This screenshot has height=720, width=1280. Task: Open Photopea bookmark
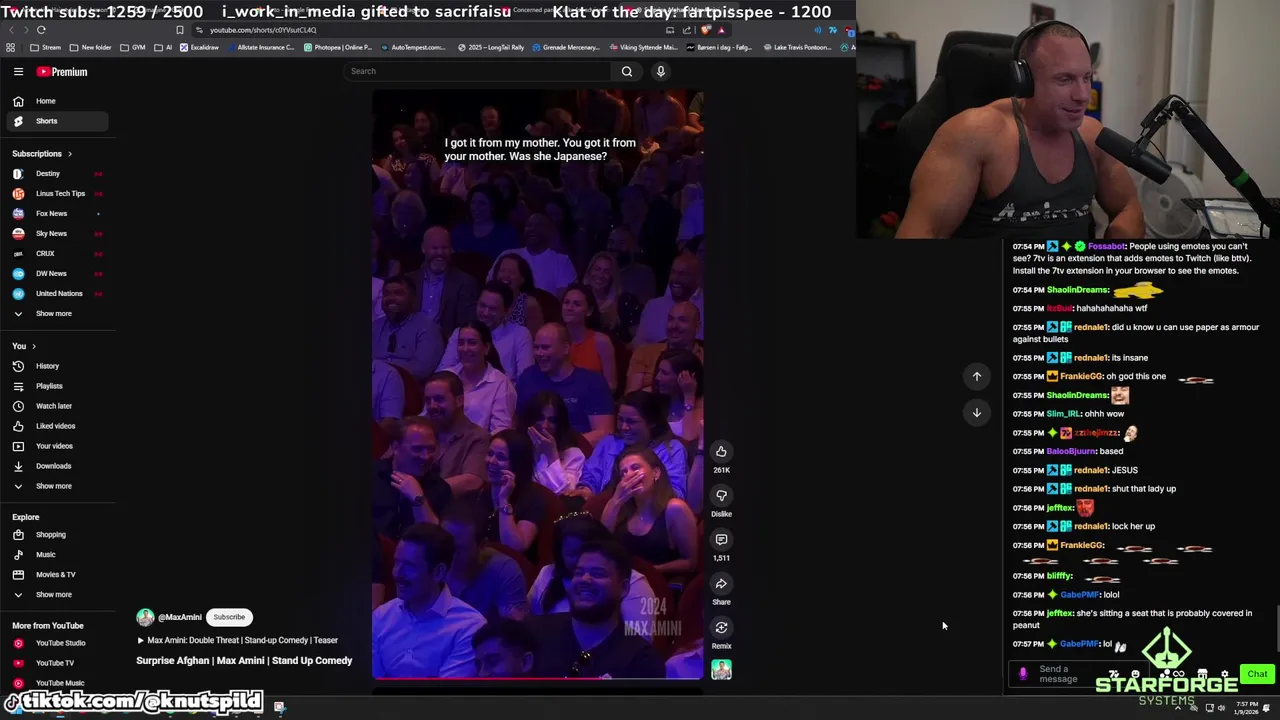(338, 47)
